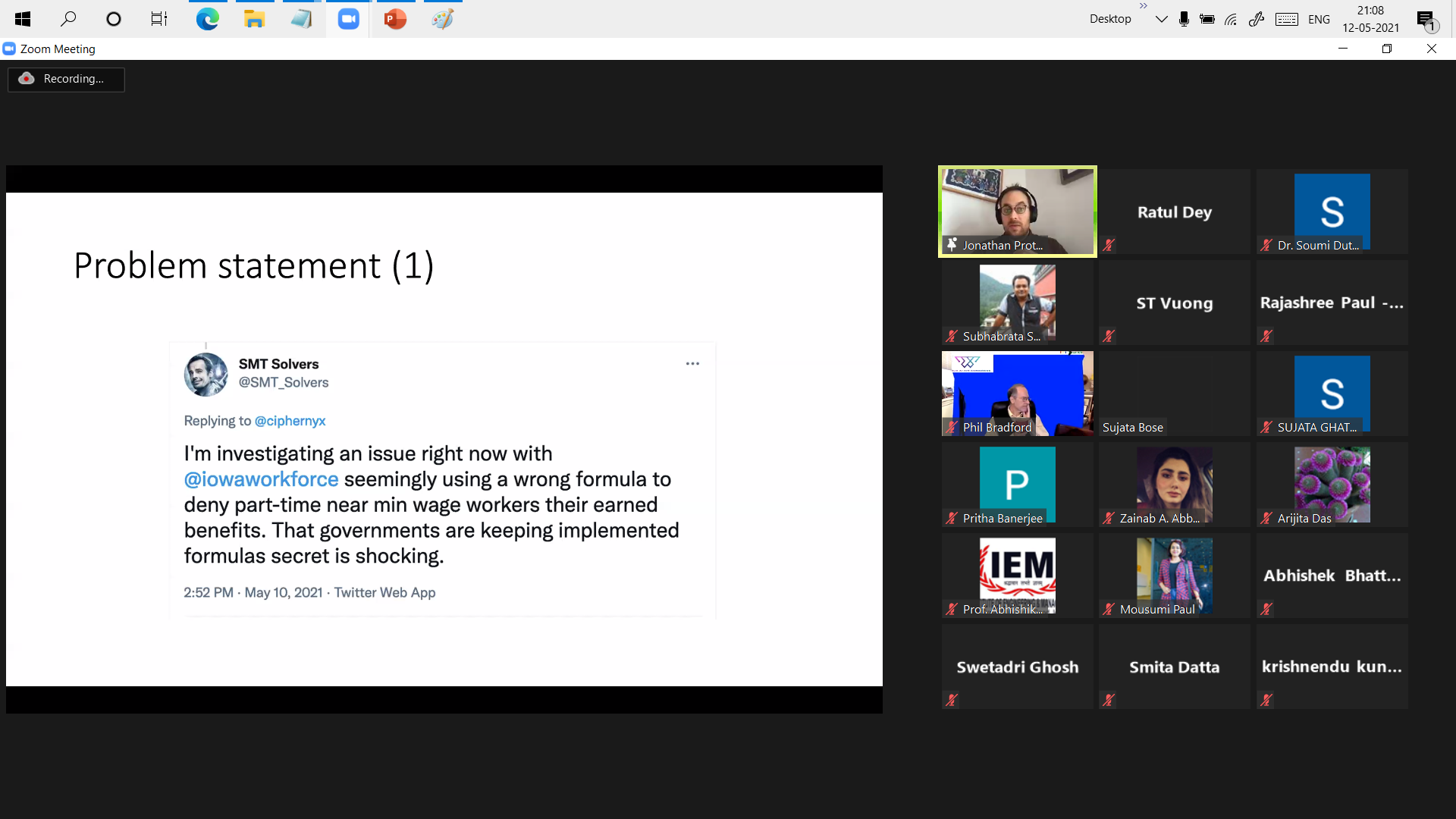Expand the Desktop toolbar double chevron
Viewport: 1456px width, 819px height.
pos(1143,6)
